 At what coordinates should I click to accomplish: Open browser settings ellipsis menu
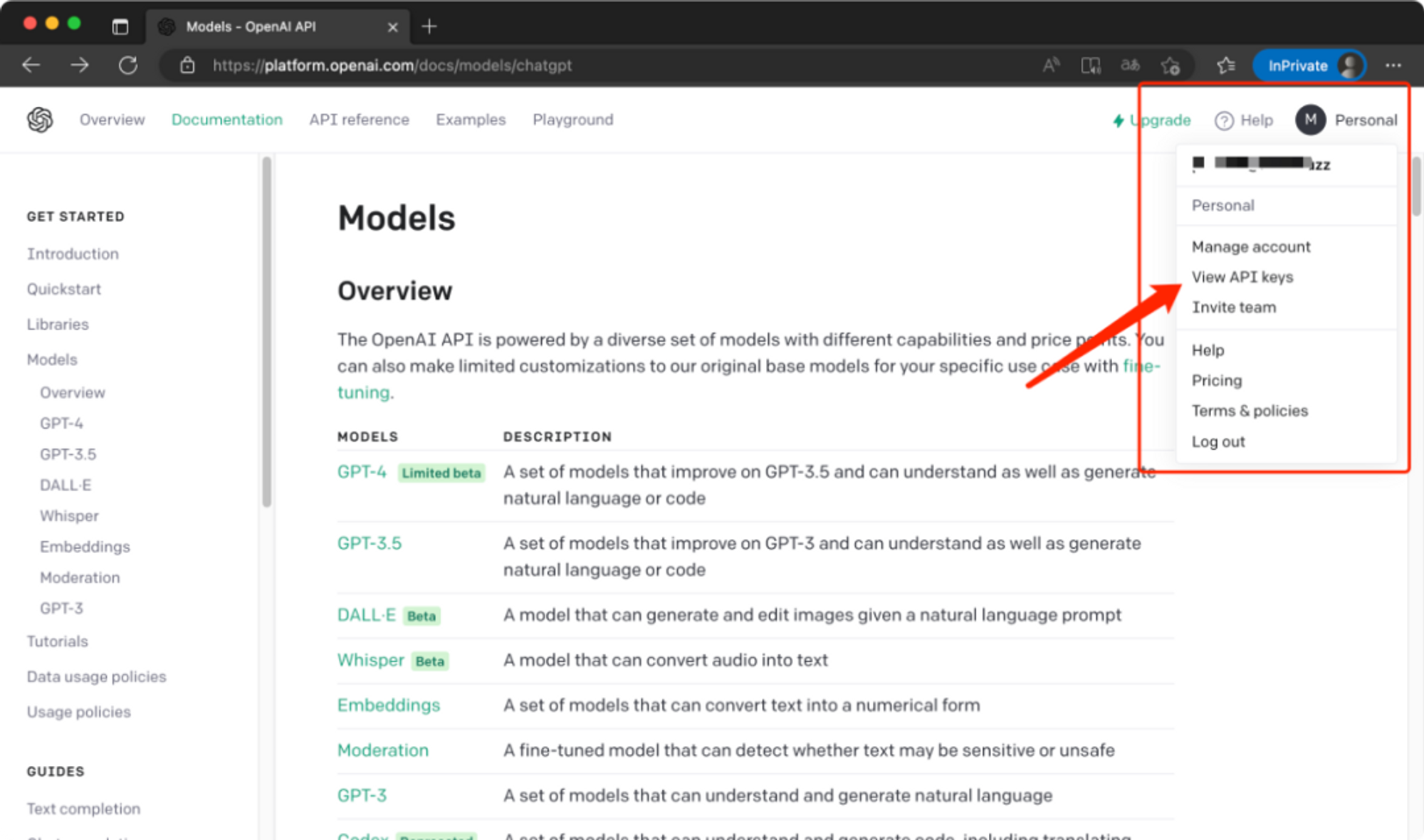1393,65
